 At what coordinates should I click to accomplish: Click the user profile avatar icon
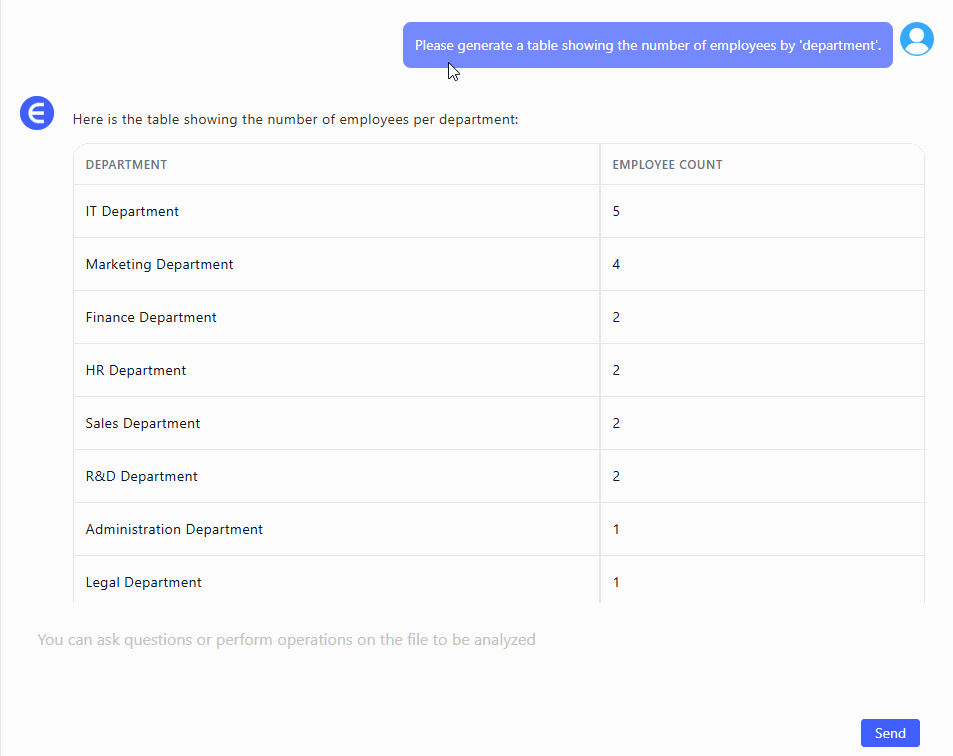click(916, 39)
